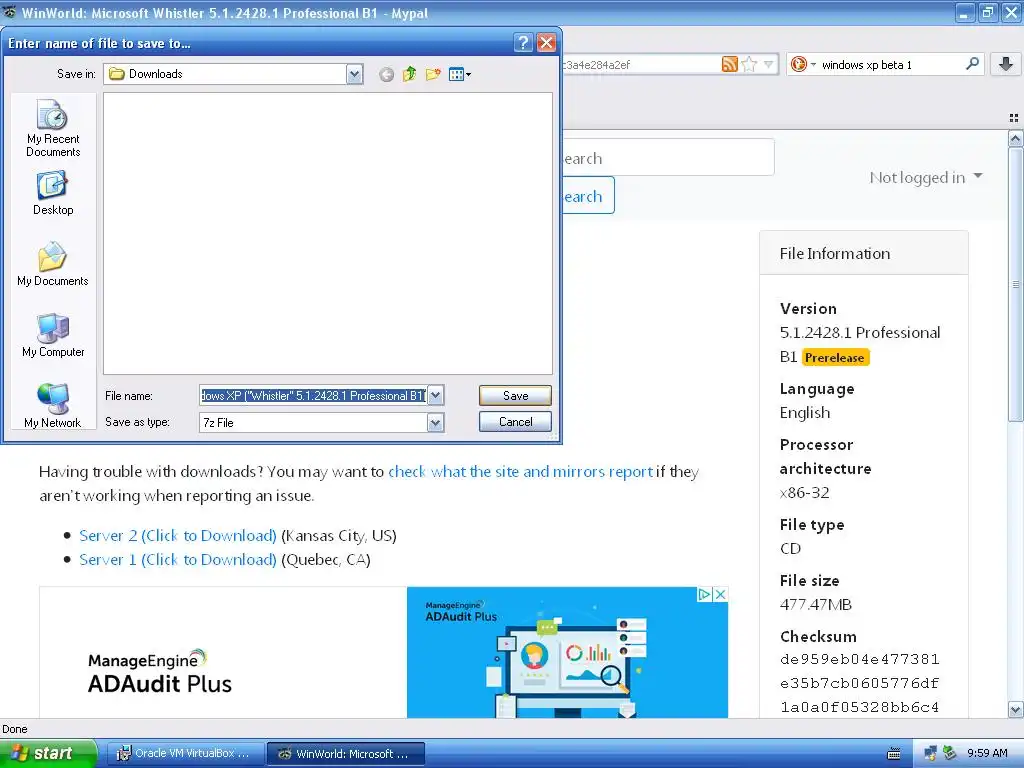
Task: Click the File name text field
Action: coord(313,396)
